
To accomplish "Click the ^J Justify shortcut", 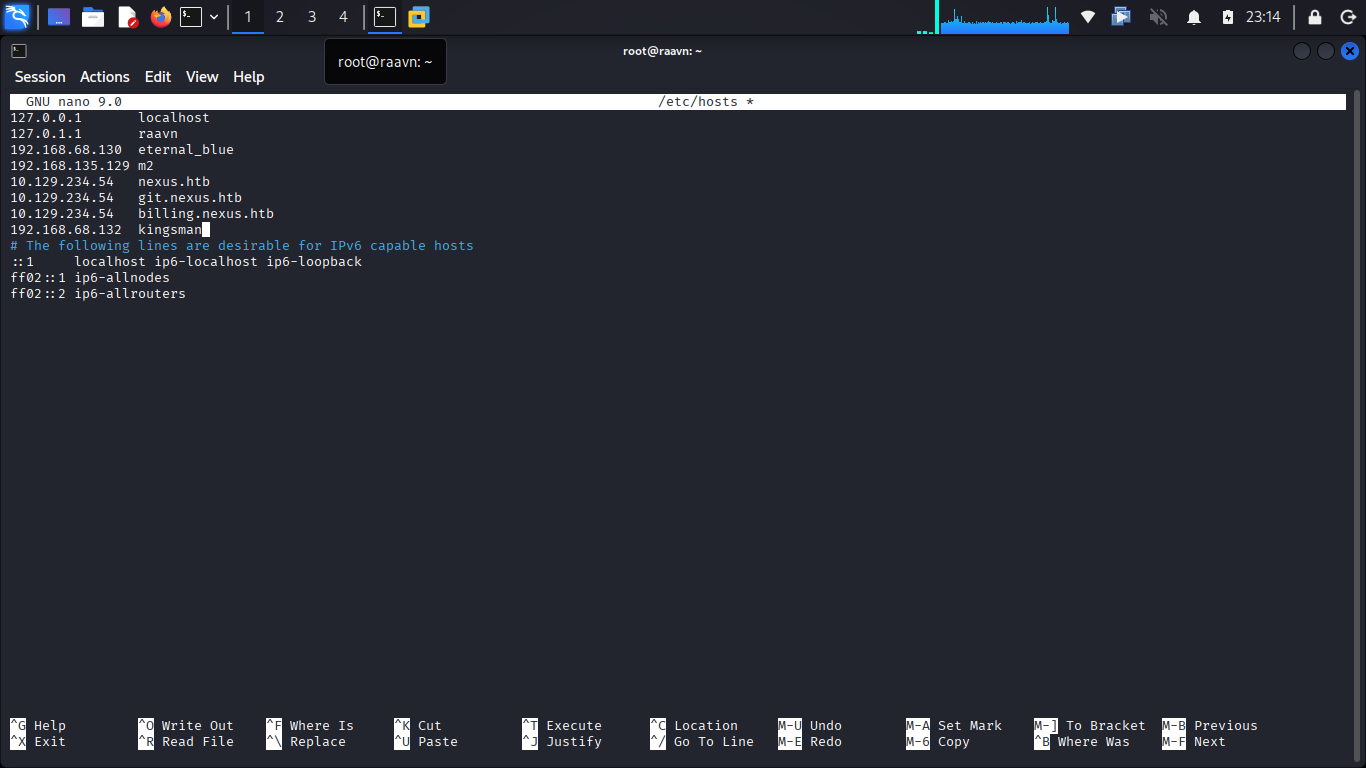I will [562, 742].
